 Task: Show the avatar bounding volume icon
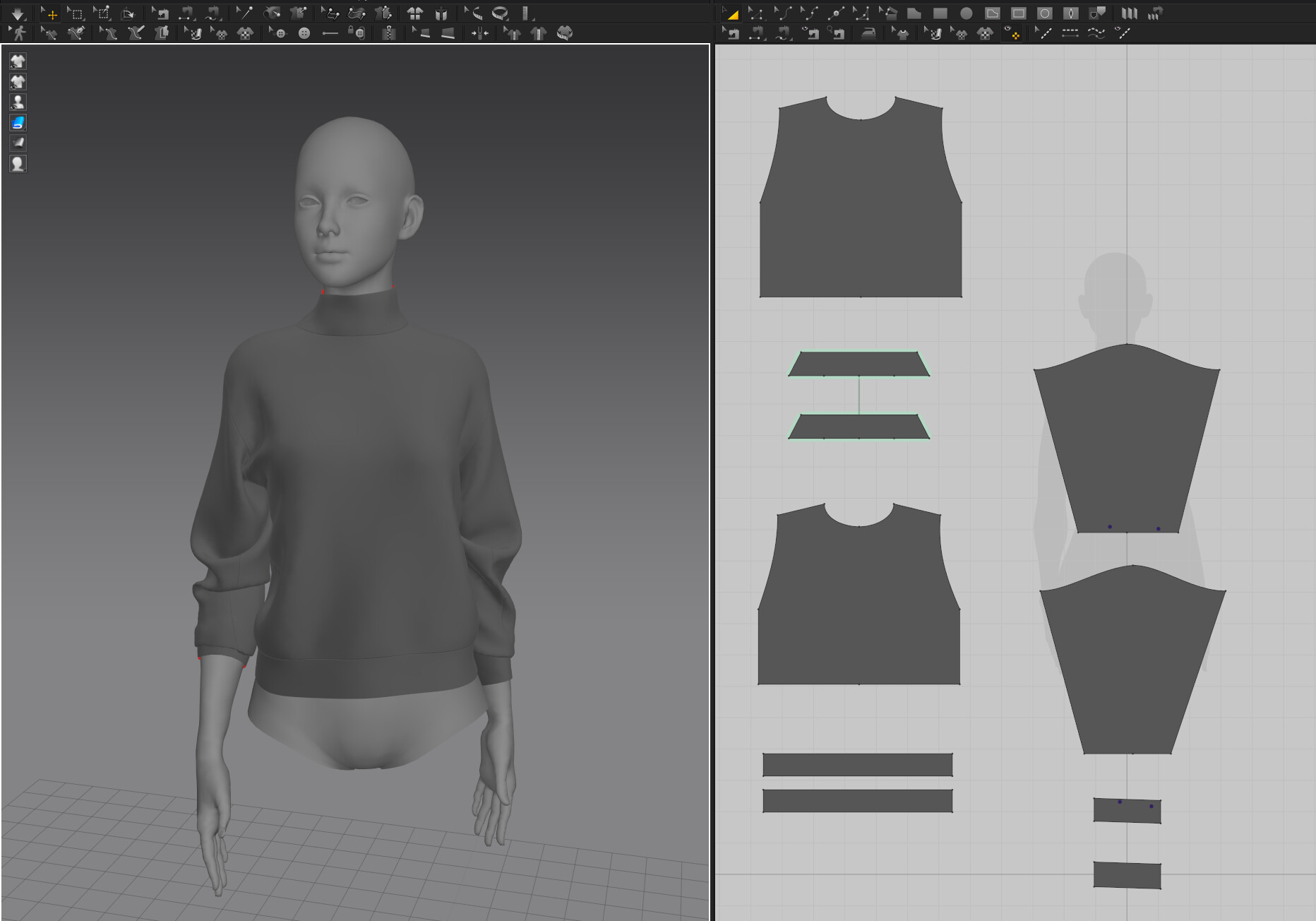click(441, 13)
